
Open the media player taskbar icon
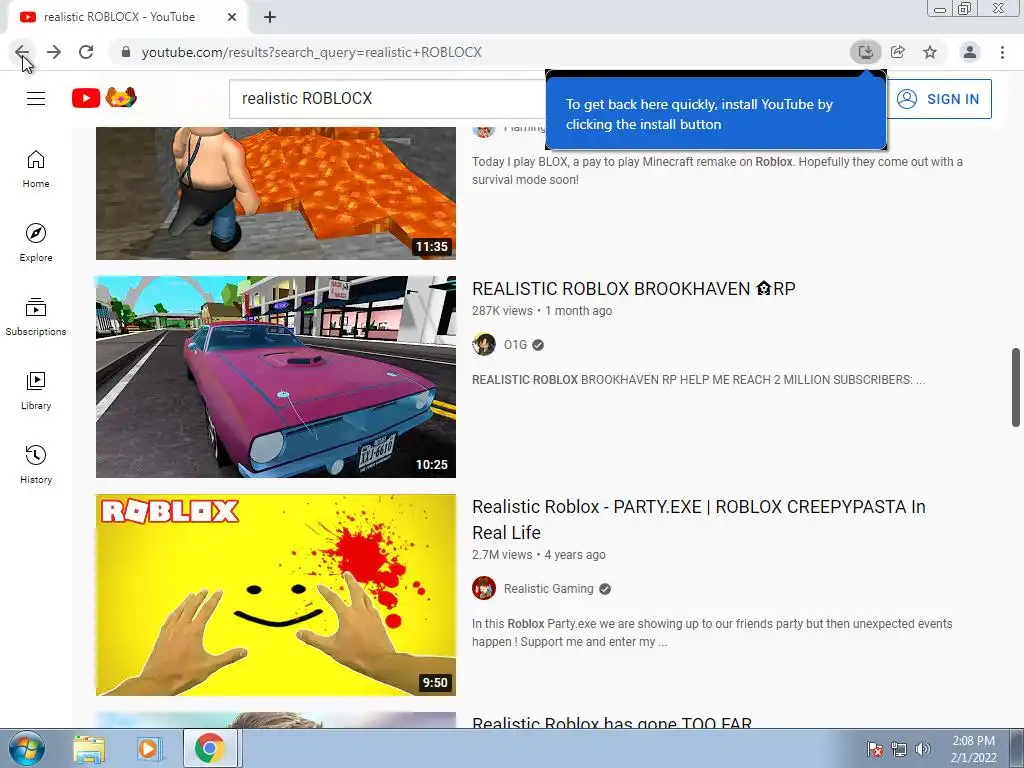(148, 749)
